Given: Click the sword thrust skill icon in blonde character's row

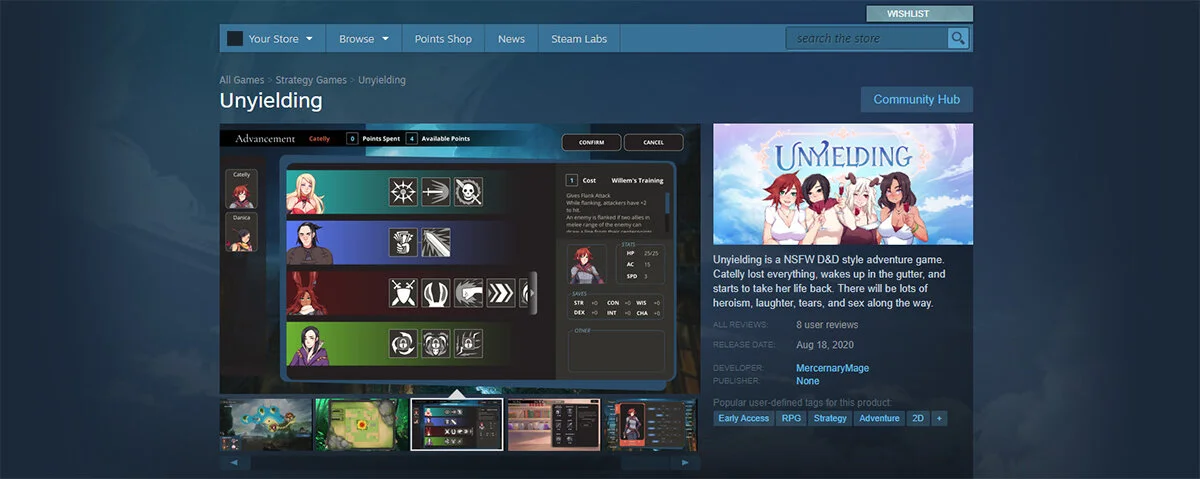Looking at the screenshot, I should (436, 192).
